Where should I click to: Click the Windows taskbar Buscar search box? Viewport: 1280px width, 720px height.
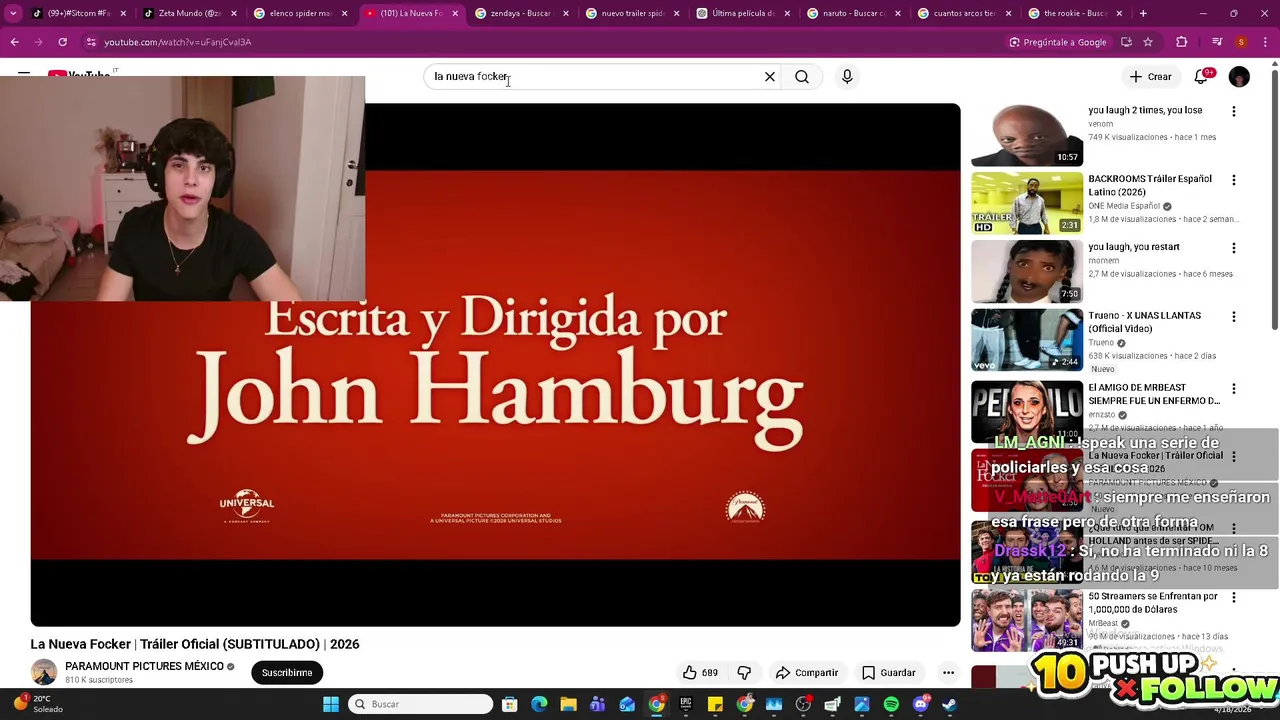pos(421,704)
